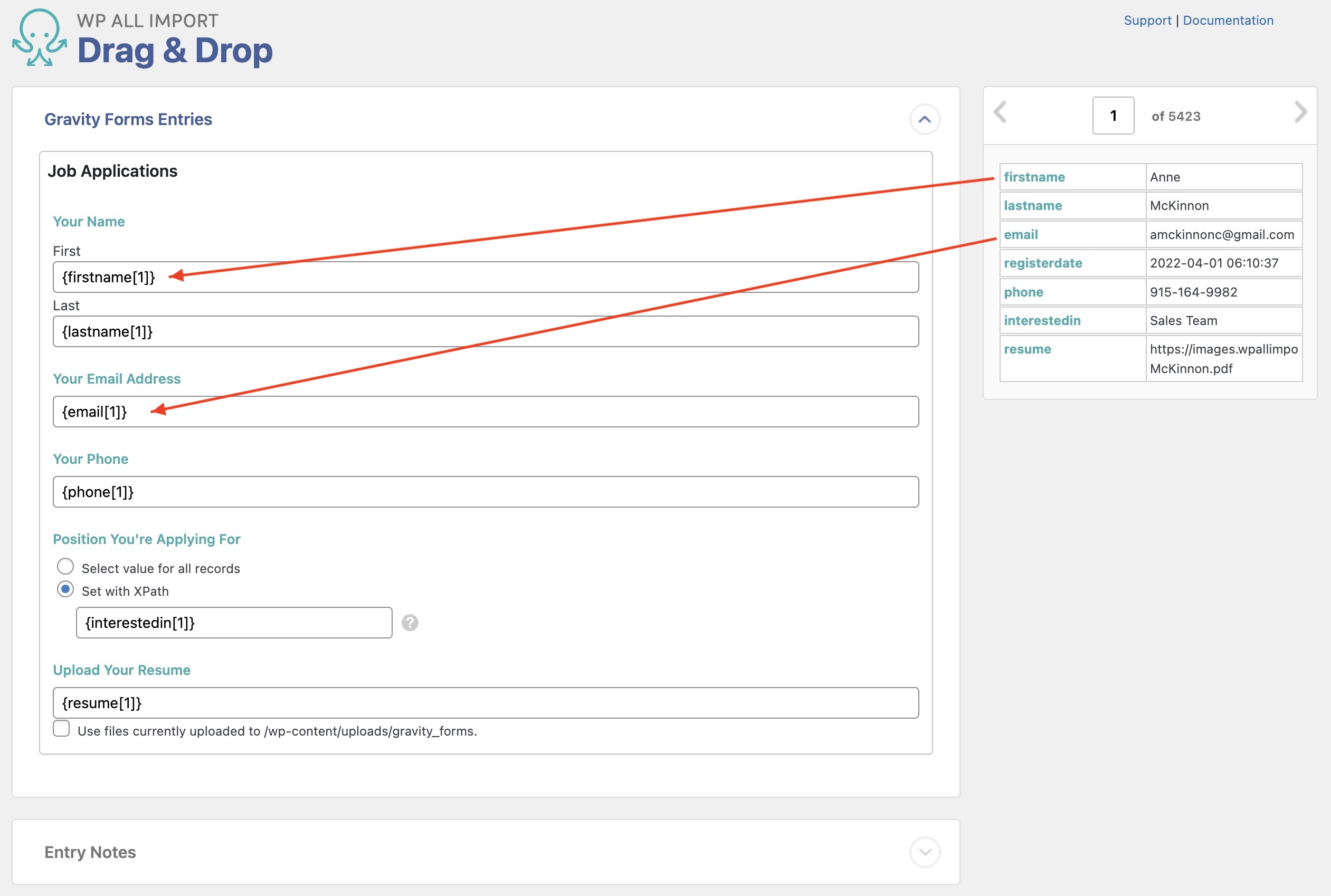This screenshot has width=1331, height=896.
Task: Click the Entry Notes section title
Action: click(90, 852)
